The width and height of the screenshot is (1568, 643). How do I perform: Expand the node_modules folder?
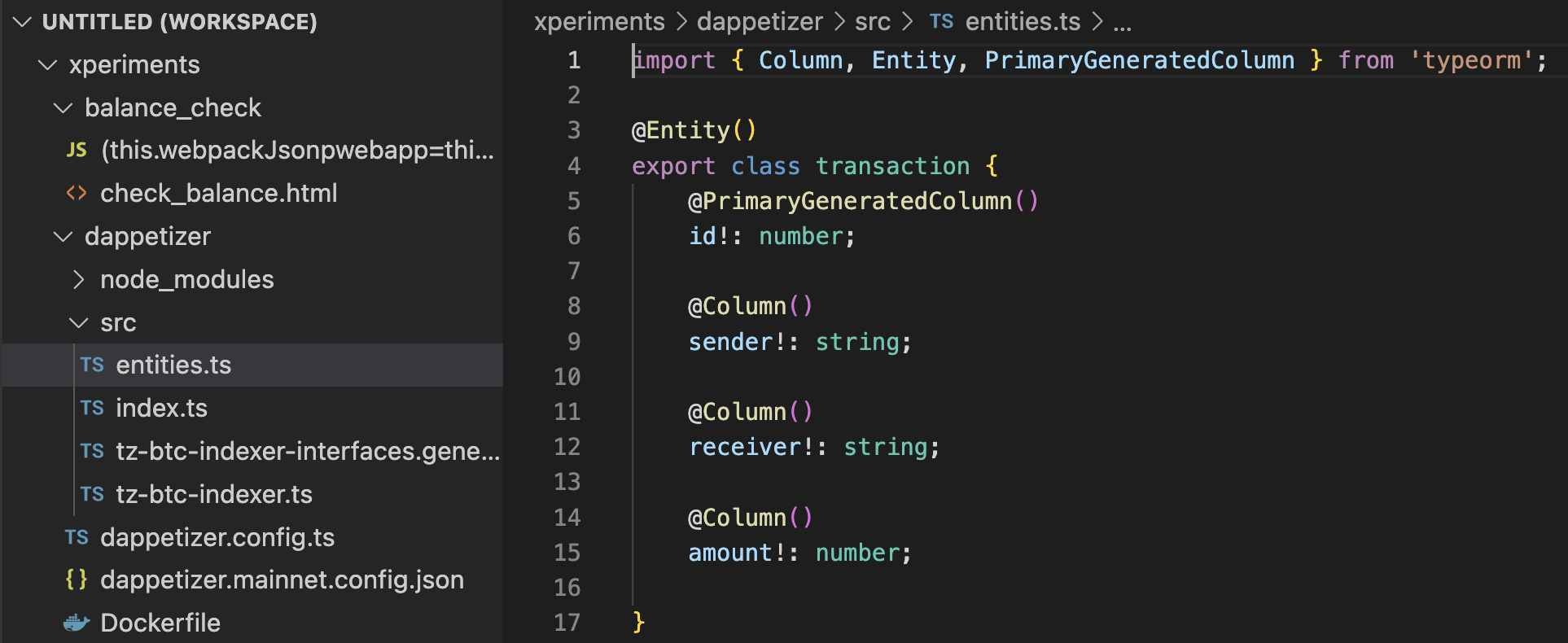(78, 280)
